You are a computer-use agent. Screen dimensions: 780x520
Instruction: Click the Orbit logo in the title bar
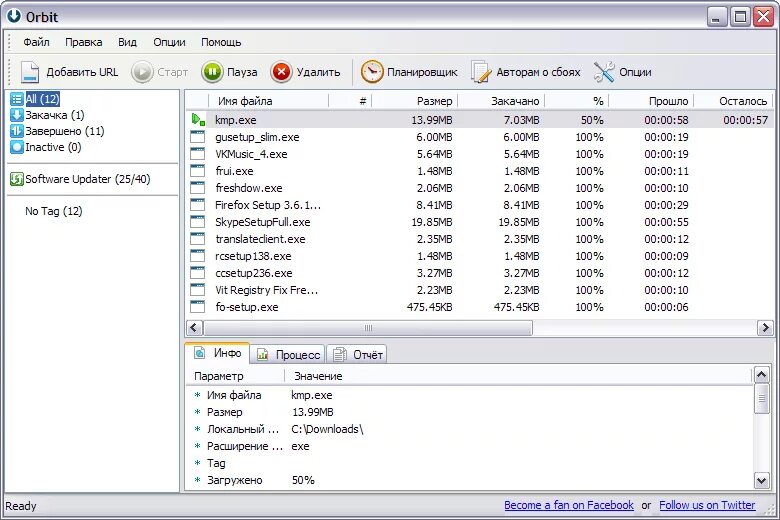14,16
